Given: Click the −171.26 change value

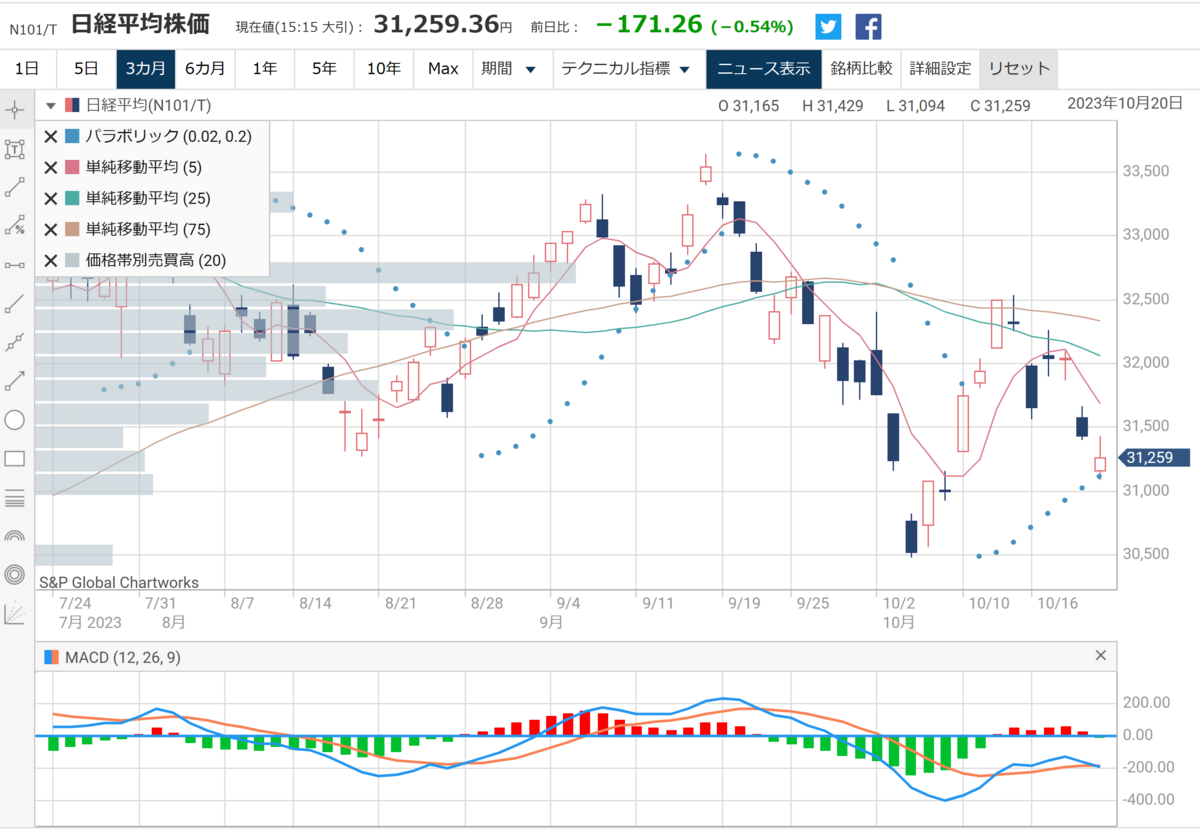Looking at the screenshot, I should (648, 25).
